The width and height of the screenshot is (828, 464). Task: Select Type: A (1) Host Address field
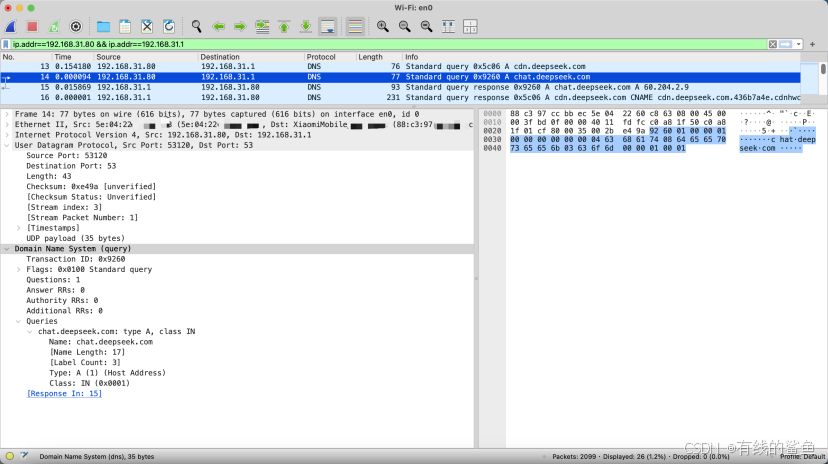(107, 373)
